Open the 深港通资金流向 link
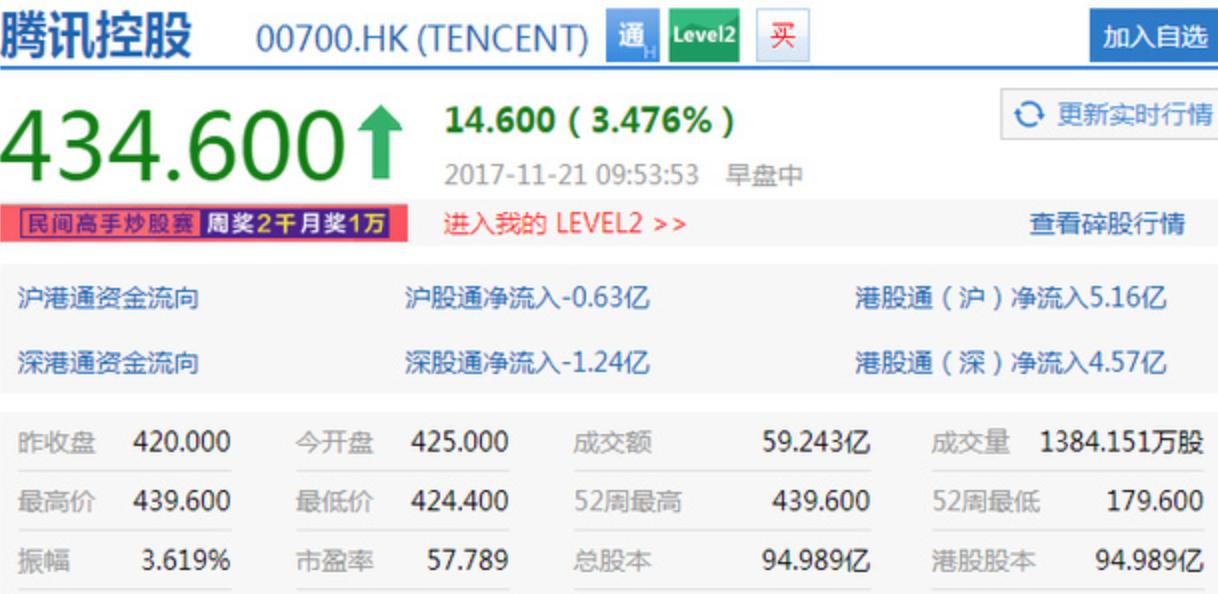Viewport: 1218px width, 594px height. pyautogui.click(x=108, y=362)
